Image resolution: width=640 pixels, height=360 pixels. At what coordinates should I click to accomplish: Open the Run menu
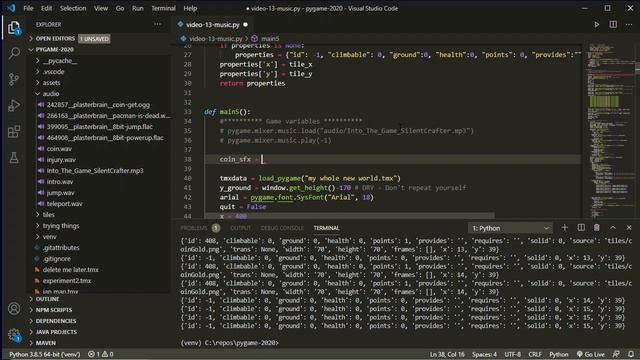(138, 8)
